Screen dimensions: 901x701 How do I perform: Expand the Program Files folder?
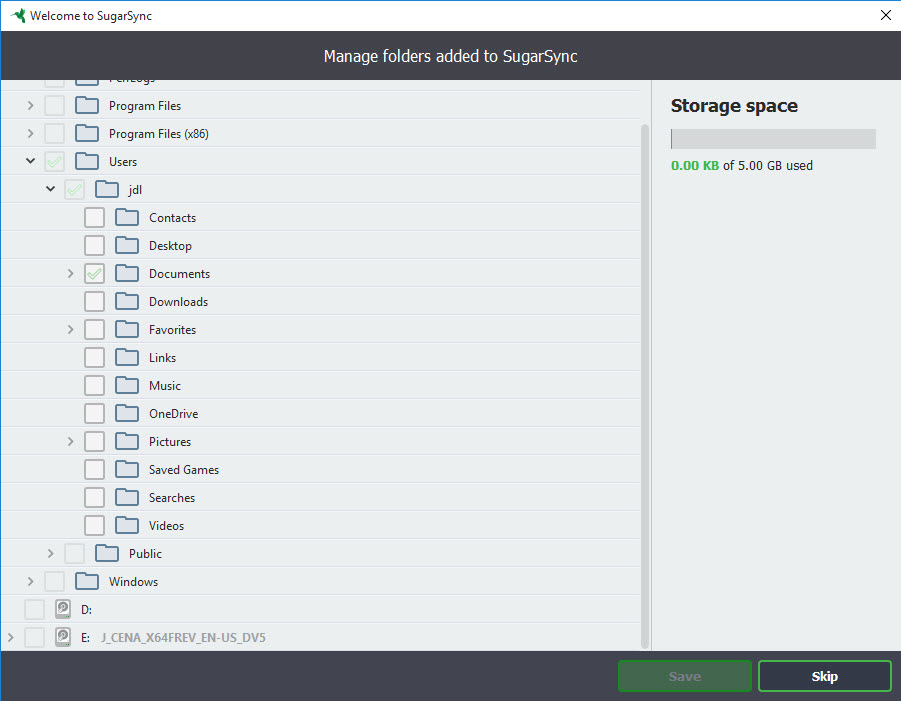30,106
